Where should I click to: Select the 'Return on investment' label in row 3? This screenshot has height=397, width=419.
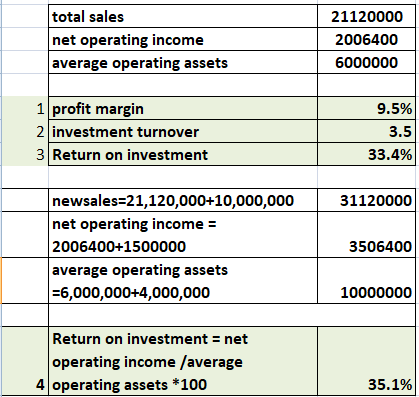click(183, 154)
